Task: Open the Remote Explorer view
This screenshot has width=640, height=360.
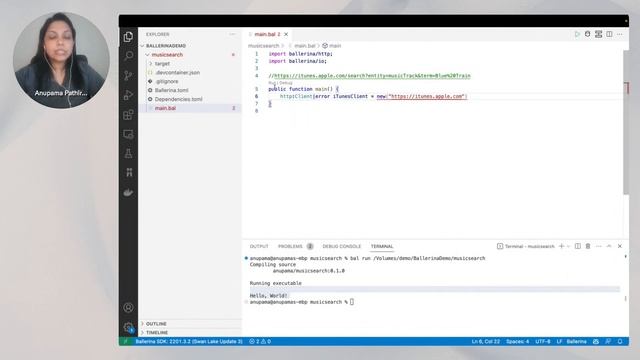Action: click(128, 134)
